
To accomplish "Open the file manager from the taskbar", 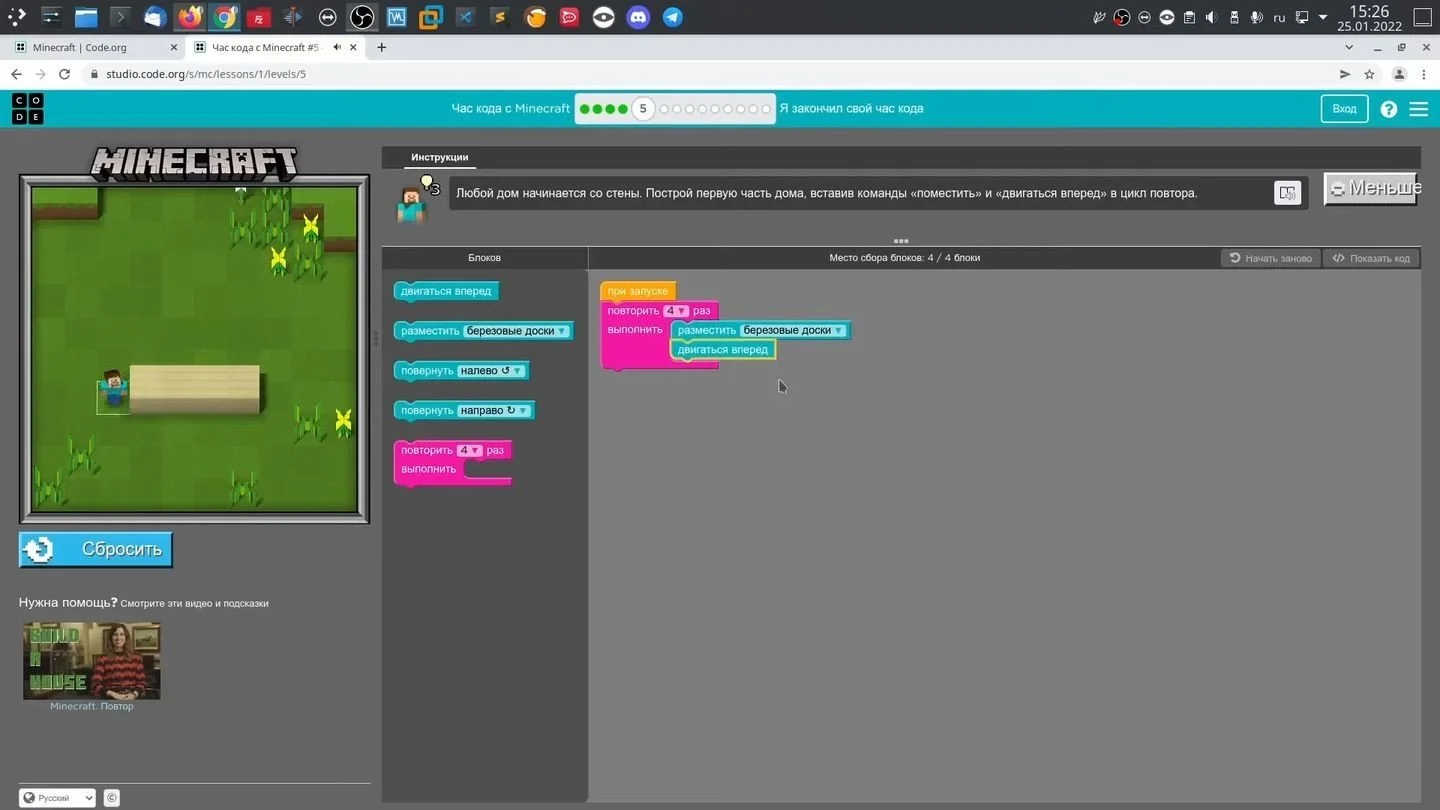I will click(x=86, y=17).
